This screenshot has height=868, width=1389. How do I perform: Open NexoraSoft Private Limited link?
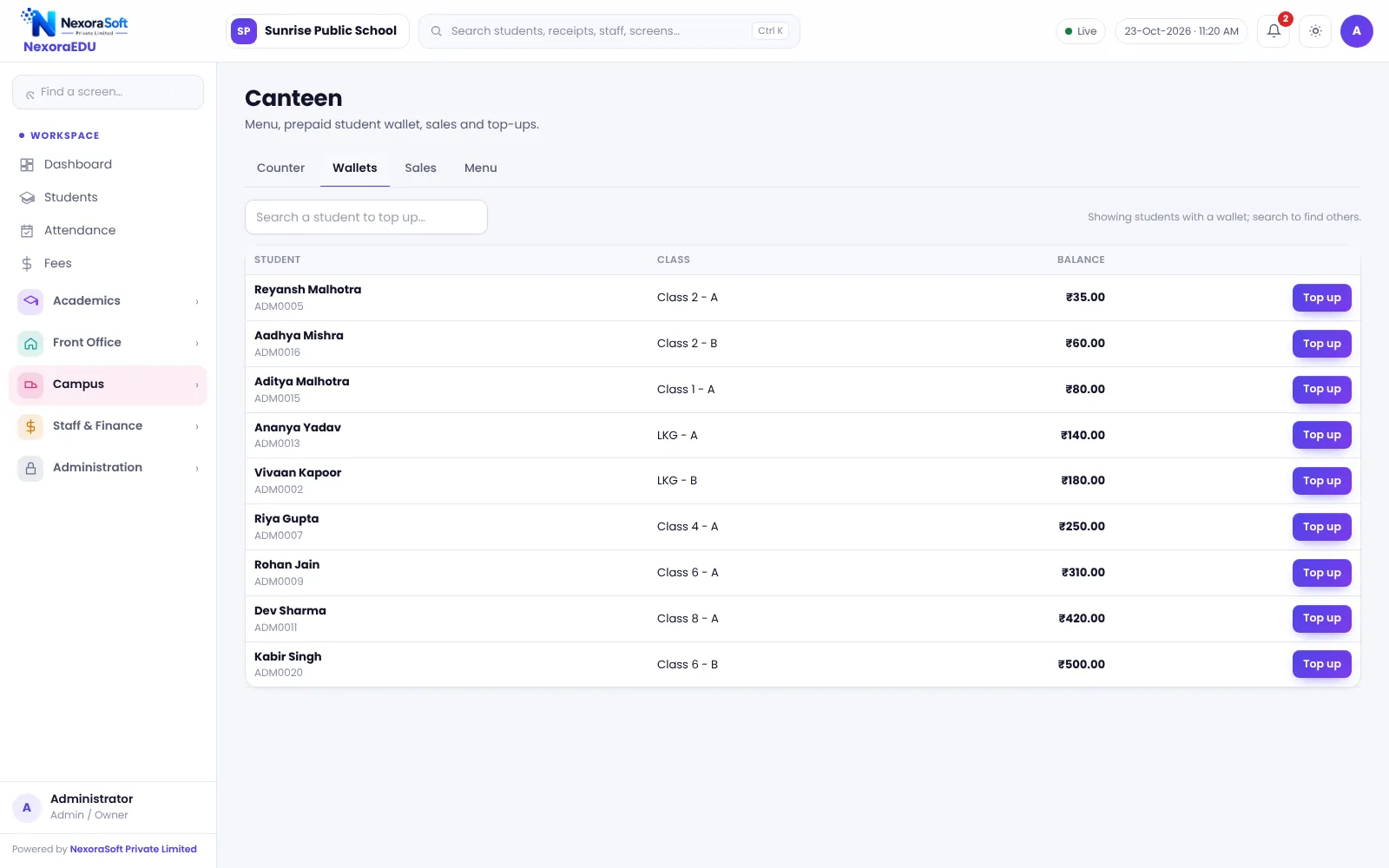(133, 849)
